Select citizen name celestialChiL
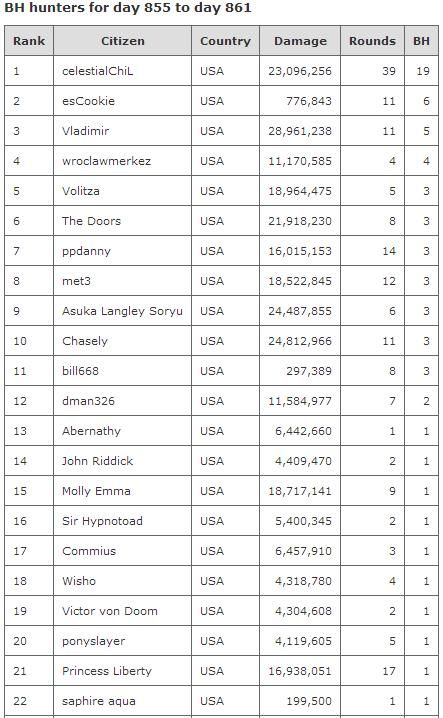The image size is (443, 718). (x=98, y=71)
